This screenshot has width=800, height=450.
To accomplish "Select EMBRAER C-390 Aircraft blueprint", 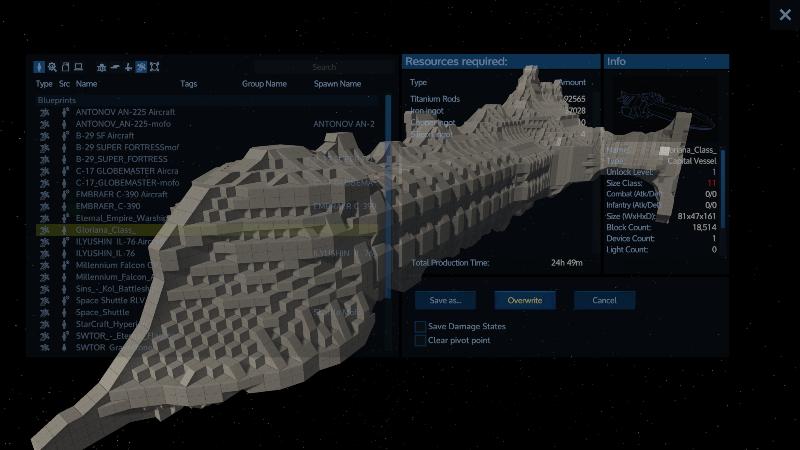I will tap(121, 194).
